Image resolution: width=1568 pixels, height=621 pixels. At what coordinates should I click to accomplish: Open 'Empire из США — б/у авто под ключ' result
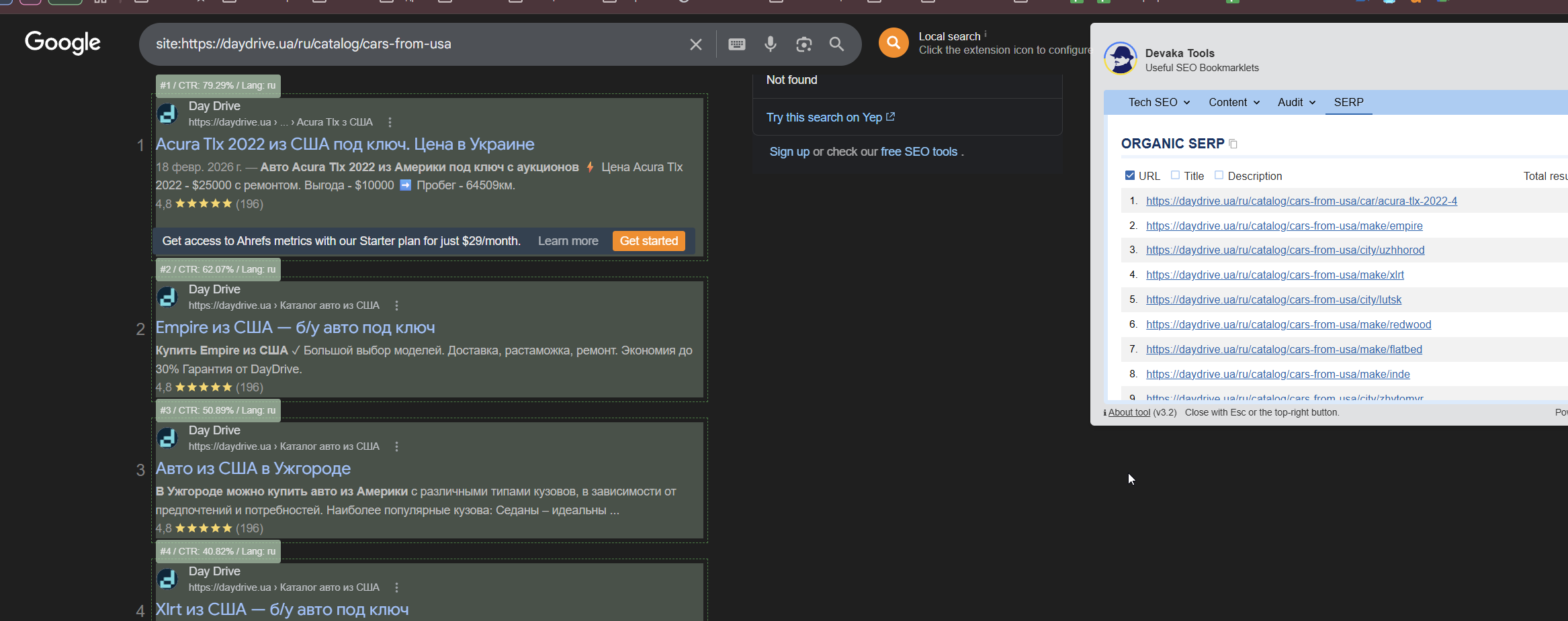click(x=296, y=328)
